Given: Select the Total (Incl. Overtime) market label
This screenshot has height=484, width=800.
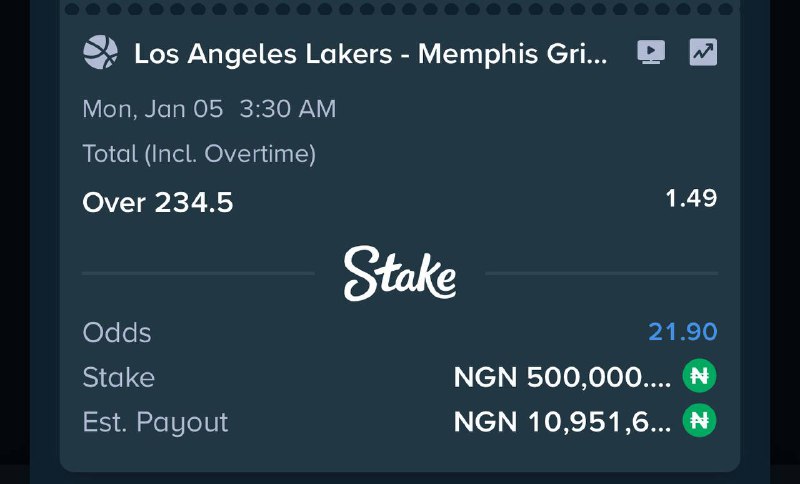Looking at the screenshot, I should [199, 154].
